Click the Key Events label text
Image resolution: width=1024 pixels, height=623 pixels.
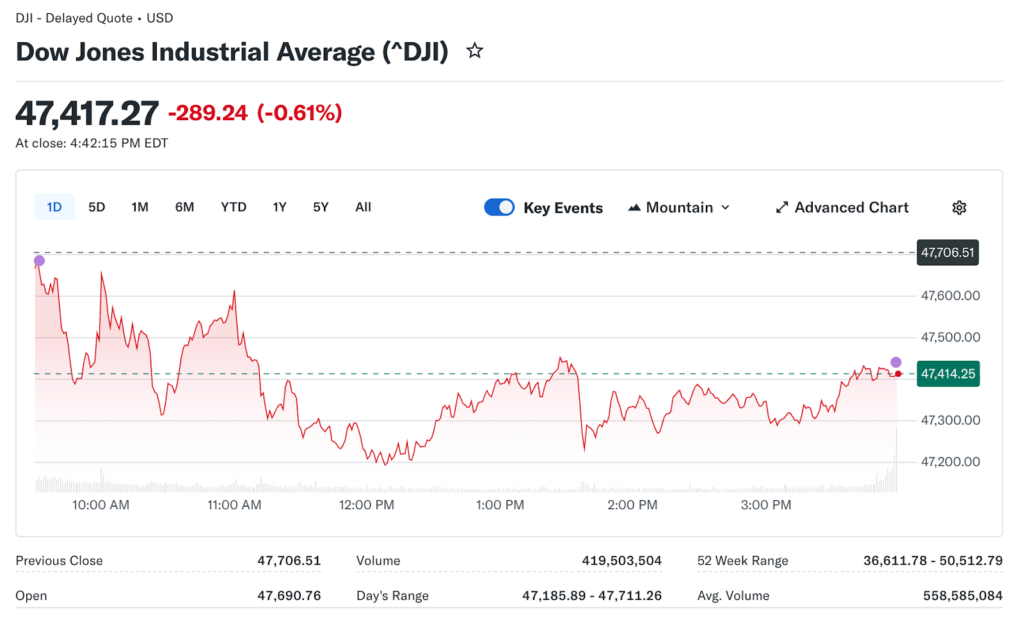[563, 208]
